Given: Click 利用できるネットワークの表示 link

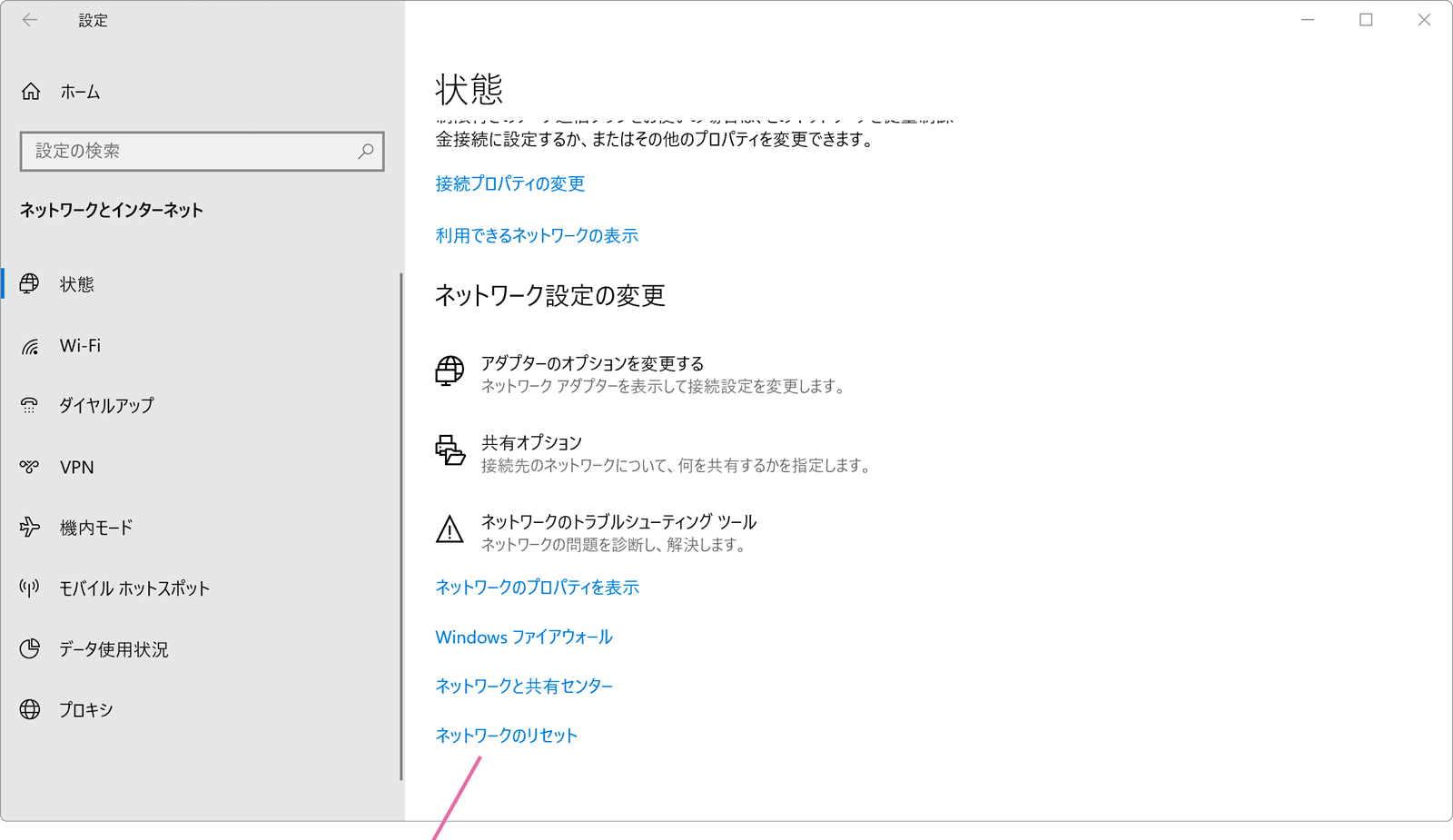Looking at the screenshot, I should [537, 235].
